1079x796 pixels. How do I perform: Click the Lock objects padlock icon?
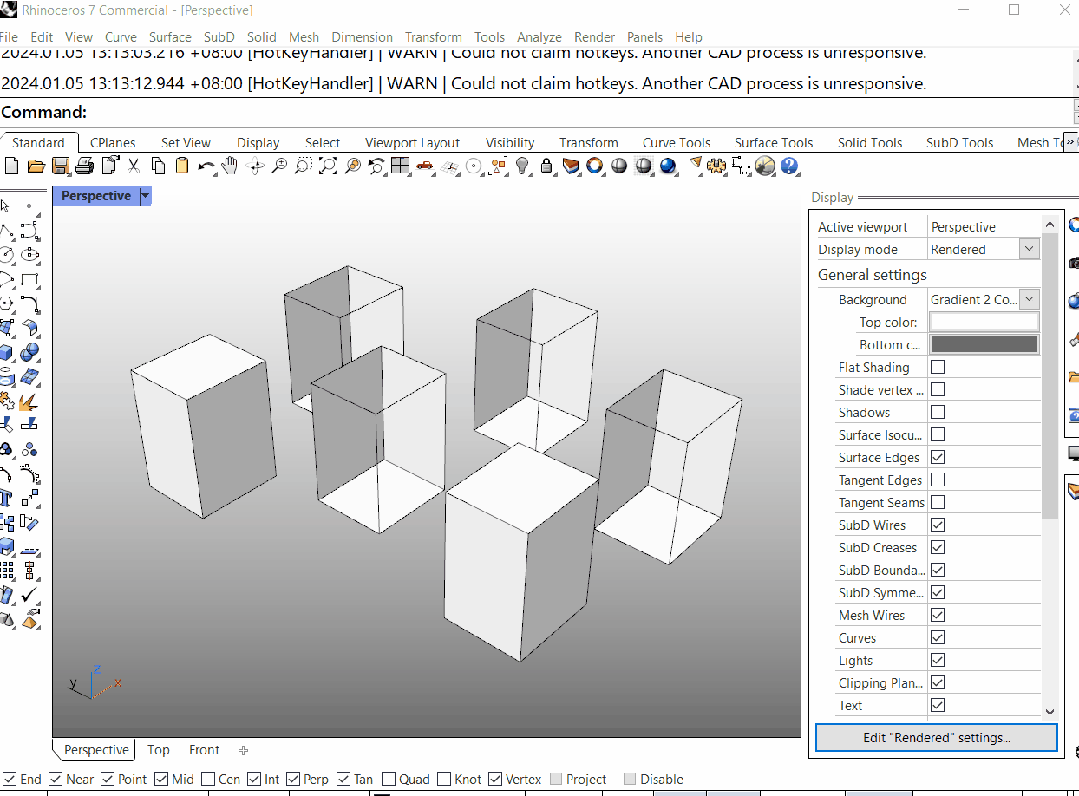coord(547,166)
